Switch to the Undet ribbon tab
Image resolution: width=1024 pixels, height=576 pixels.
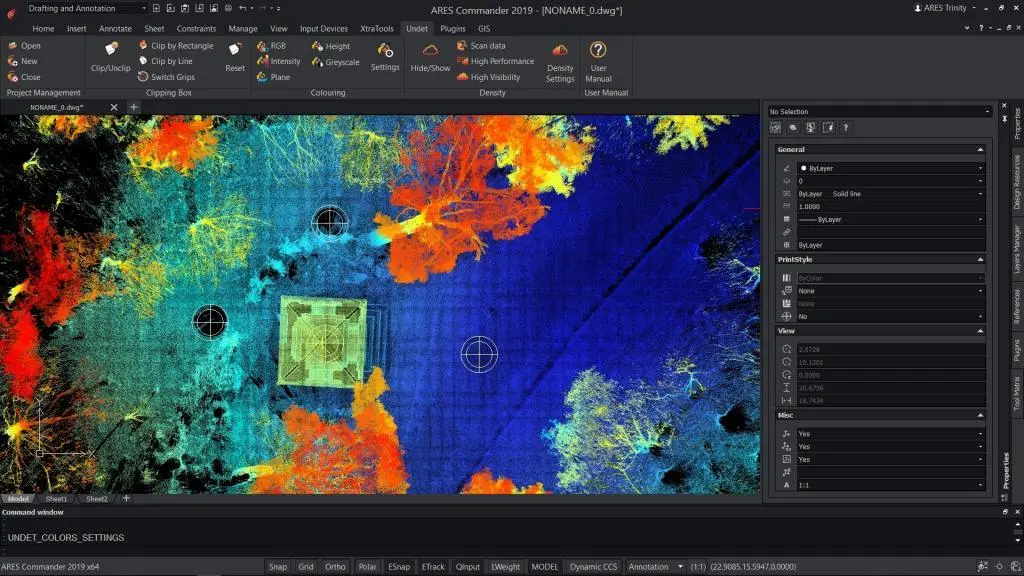(x=416, y=29)
